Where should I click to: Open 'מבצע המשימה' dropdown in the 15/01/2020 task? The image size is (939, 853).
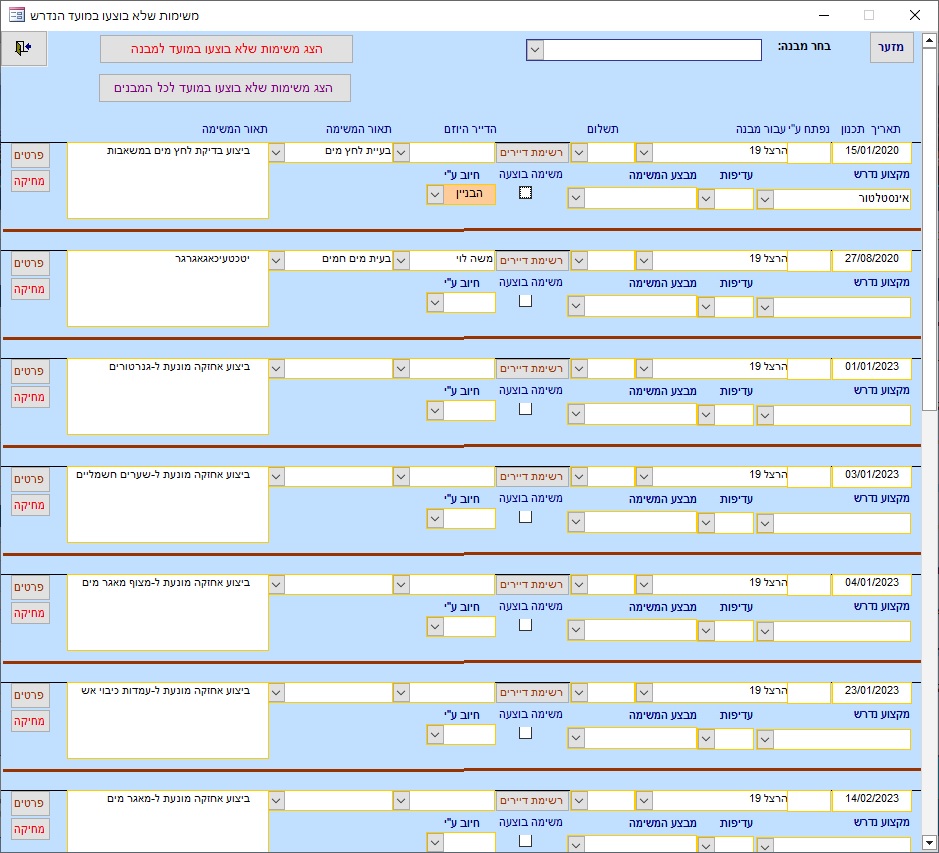575,198
